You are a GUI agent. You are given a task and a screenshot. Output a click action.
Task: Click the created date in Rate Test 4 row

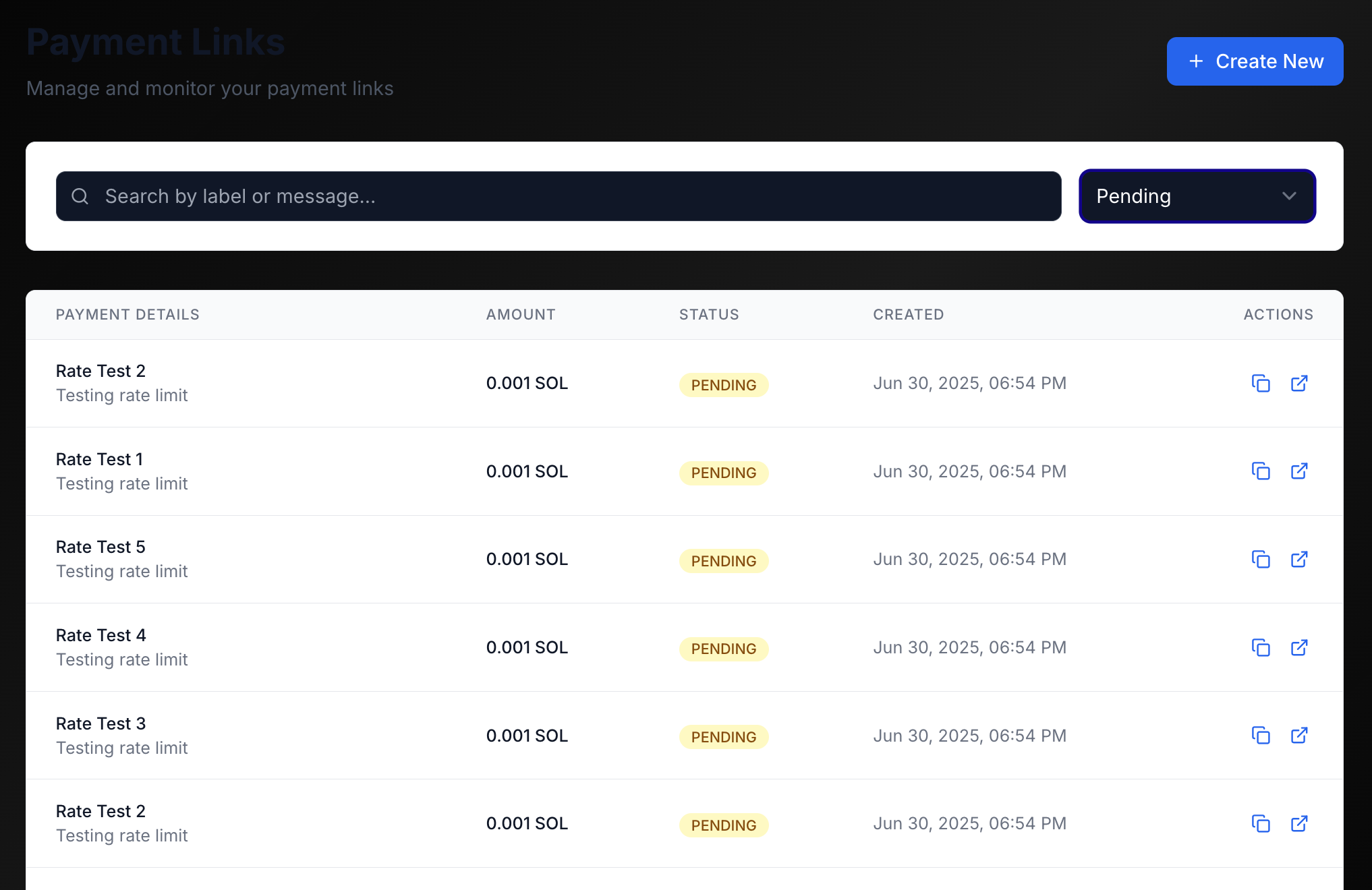pos(969,647)
